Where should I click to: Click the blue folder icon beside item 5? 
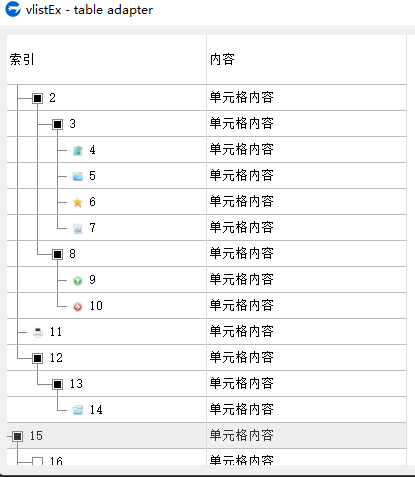coord(78,176)
